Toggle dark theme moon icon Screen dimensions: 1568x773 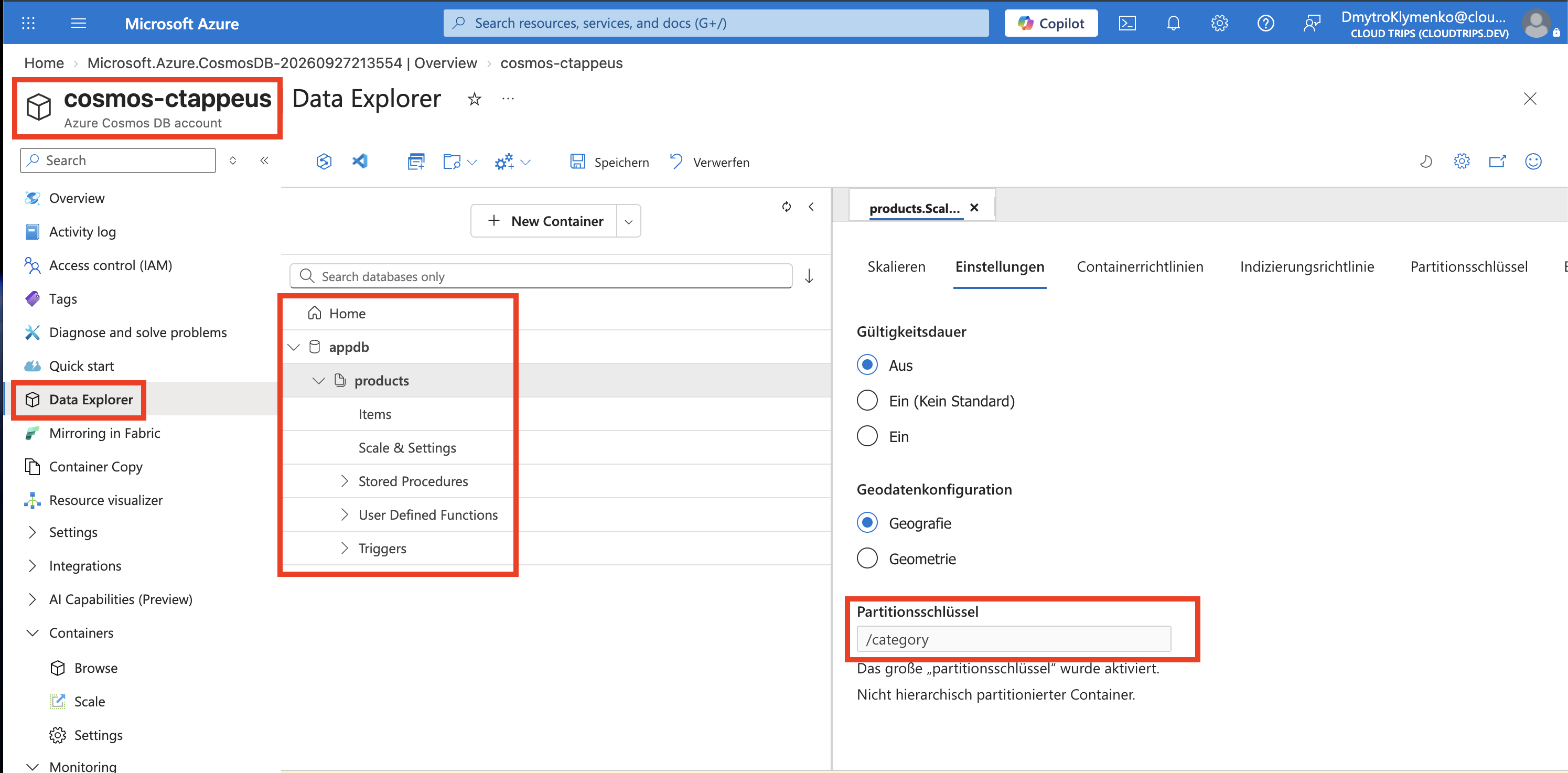pyautogui.click(x=1426, y=162)
